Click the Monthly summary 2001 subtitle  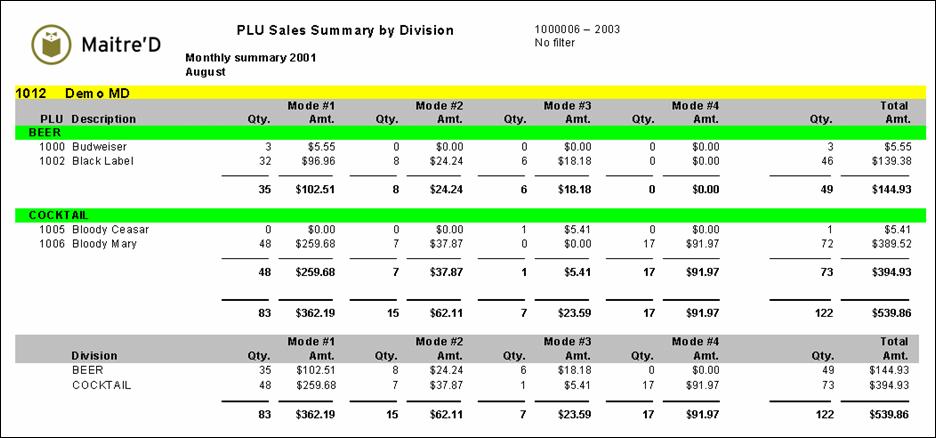pos(251,57)
